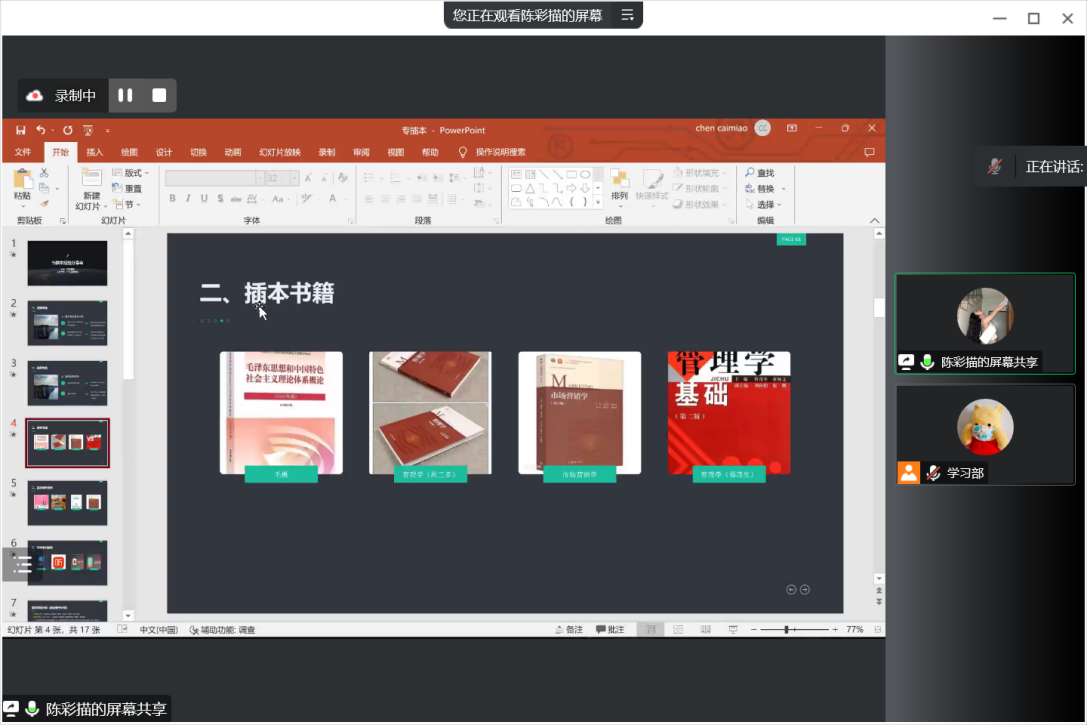Open the 视图 ribbon tab
Screen dimensions: 1087x725
pos(395,152)
